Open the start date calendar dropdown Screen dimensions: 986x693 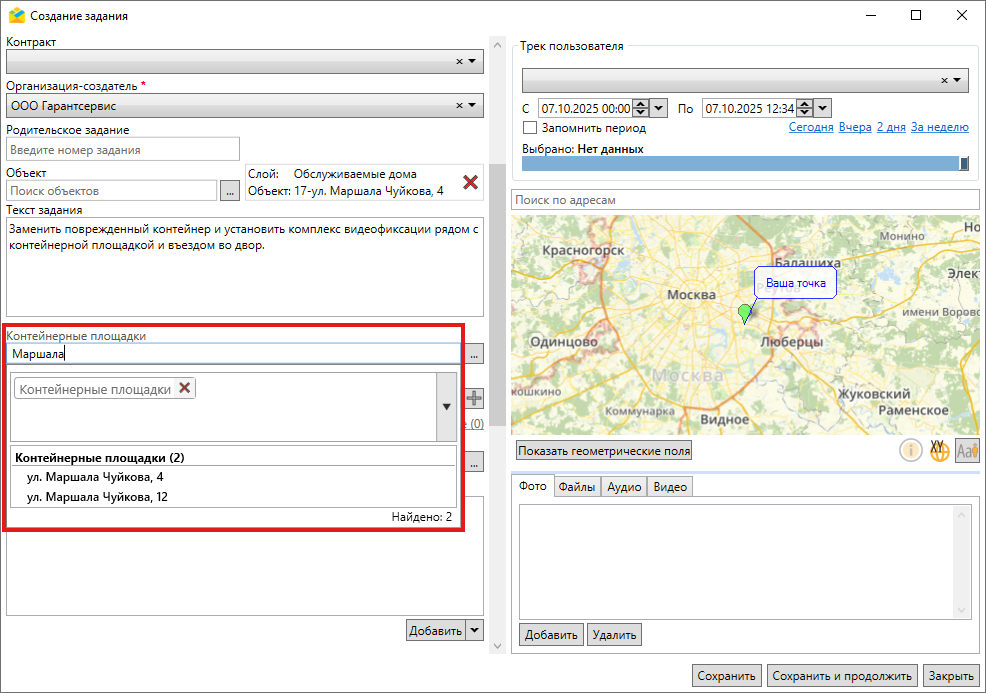click(658, 108)
